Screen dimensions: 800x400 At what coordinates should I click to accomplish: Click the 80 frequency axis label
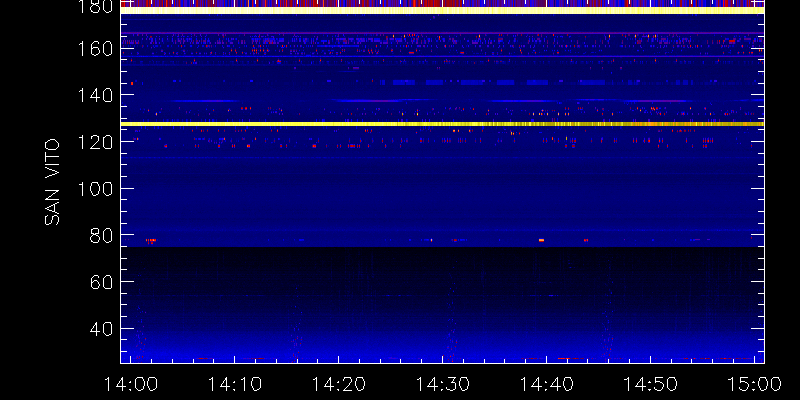point(101,235)
